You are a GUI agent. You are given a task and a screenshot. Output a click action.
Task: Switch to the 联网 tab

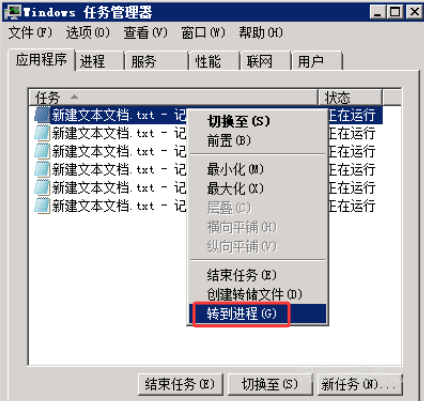click(x=266, y=61)
